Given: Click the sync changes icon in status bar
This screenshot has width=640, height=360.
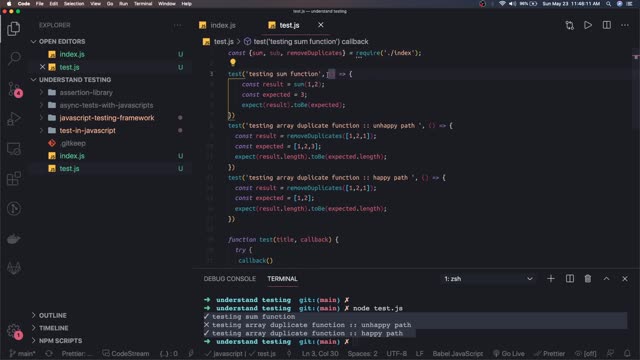Looking at the screenshot, I should [49, 353].
